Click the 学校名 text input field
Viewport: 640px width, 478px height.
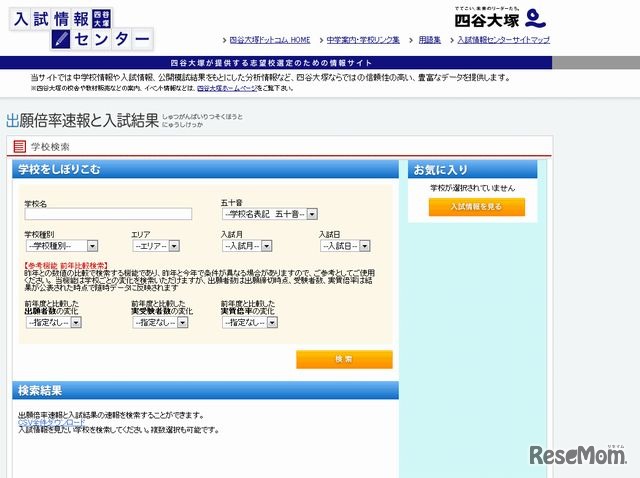point(108,214)
